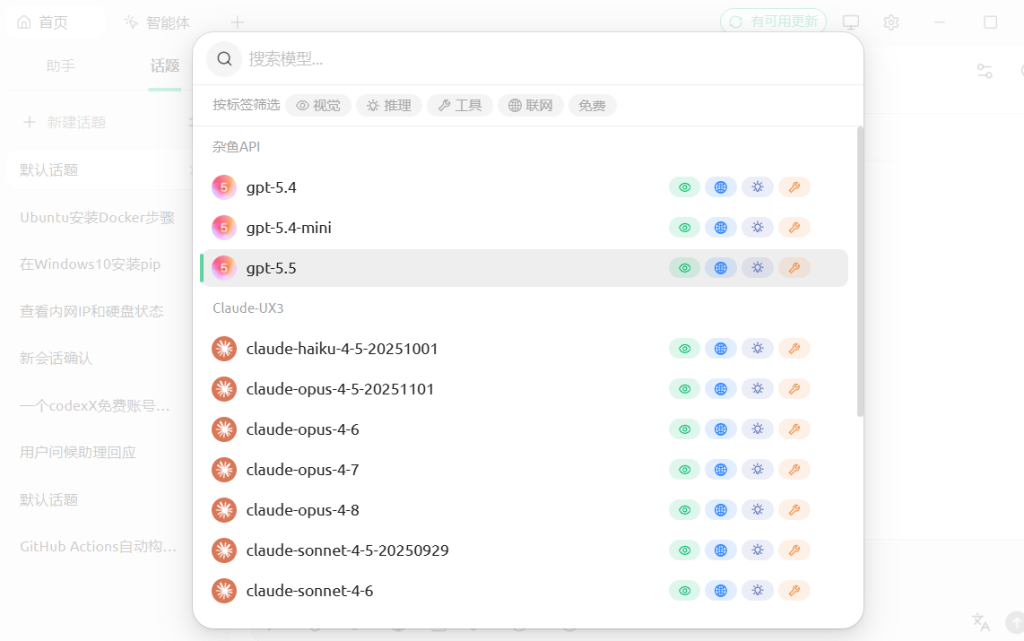Click the globe icon for claude-sonnet-4-6
Viewport: 1024px width, 641px height.
(721, 591)
